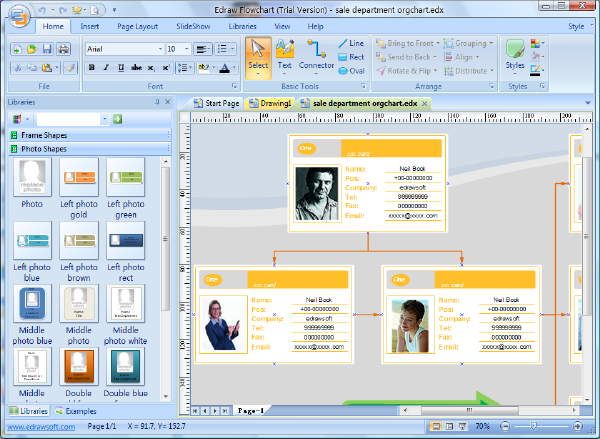Screen dimensions: 600x439
Task: Toggle Underline text formatting
Action: pos(119,69)
